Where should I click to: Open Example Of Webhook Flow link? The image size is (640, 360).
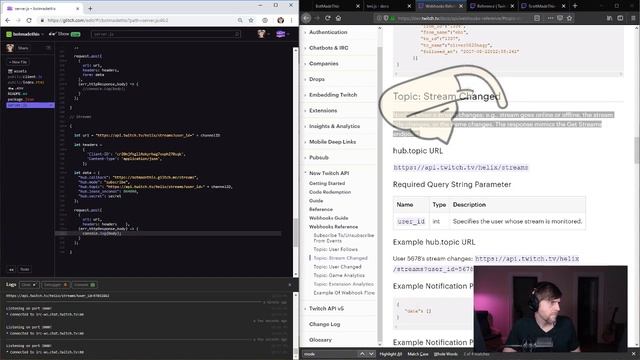click(344, 293)
